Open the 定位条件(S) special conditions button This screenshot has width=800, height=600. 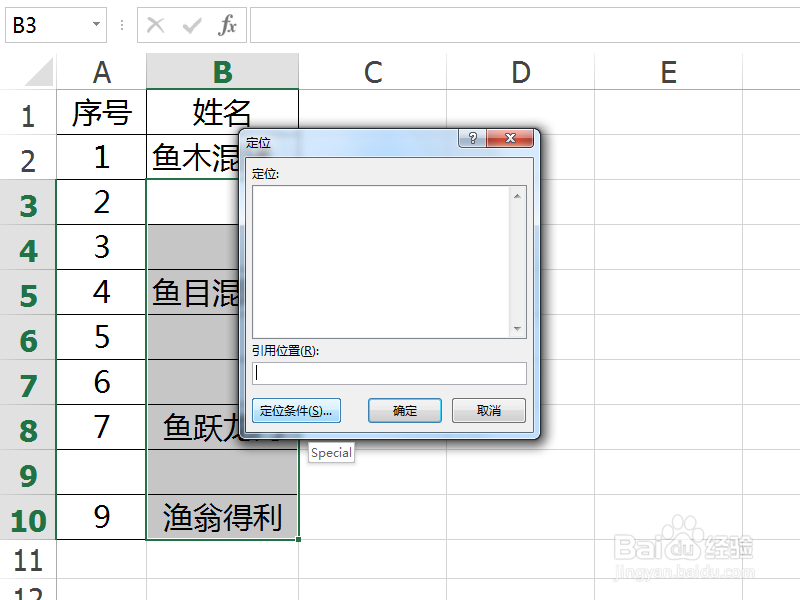click(x=298, y=410)
